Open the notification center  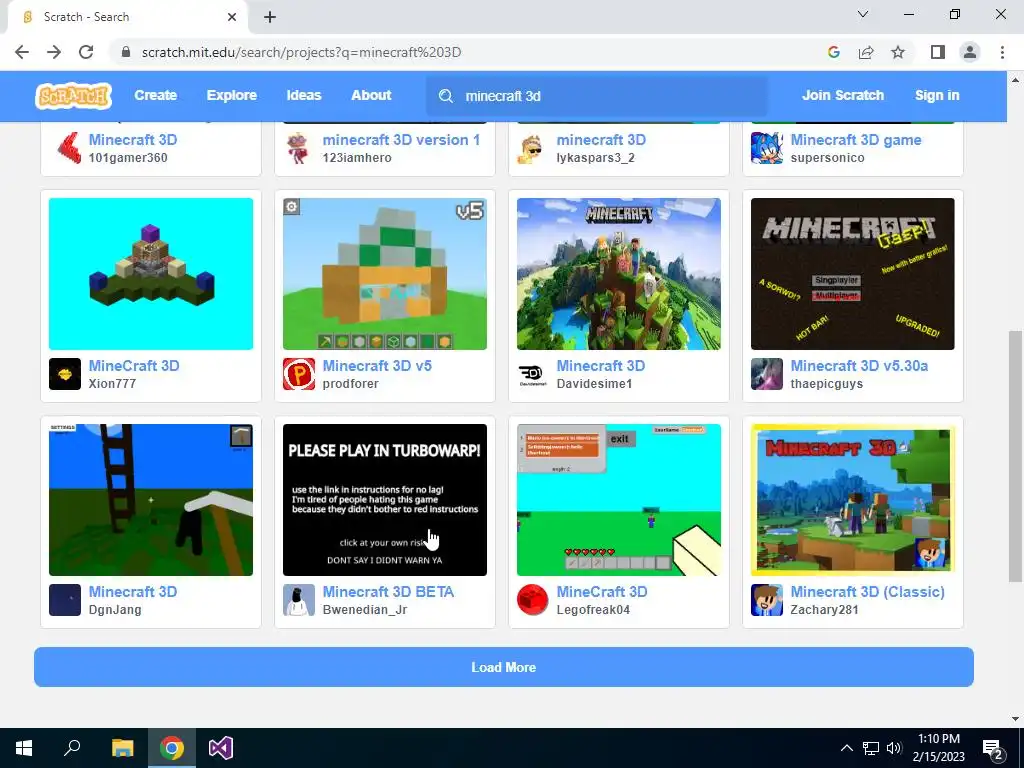(x=993, y=748)
